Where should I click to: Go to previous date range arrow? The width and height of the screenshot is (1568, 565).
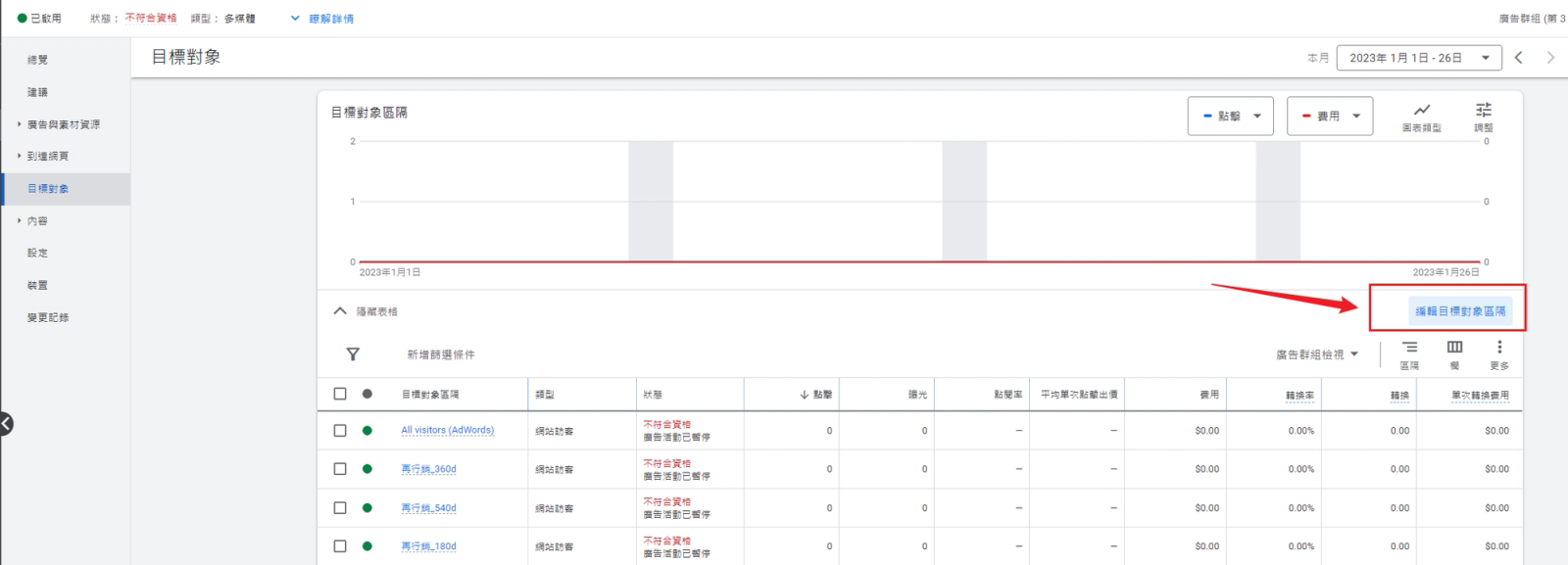pyautogui.click(x=1518, y=58)
